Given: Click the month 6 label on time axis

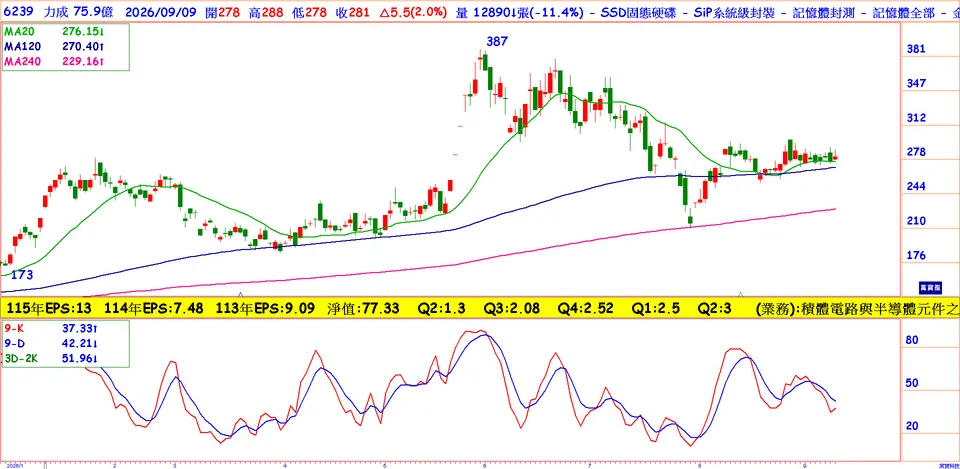Looking at the screenshot, I should pos(484,465).
